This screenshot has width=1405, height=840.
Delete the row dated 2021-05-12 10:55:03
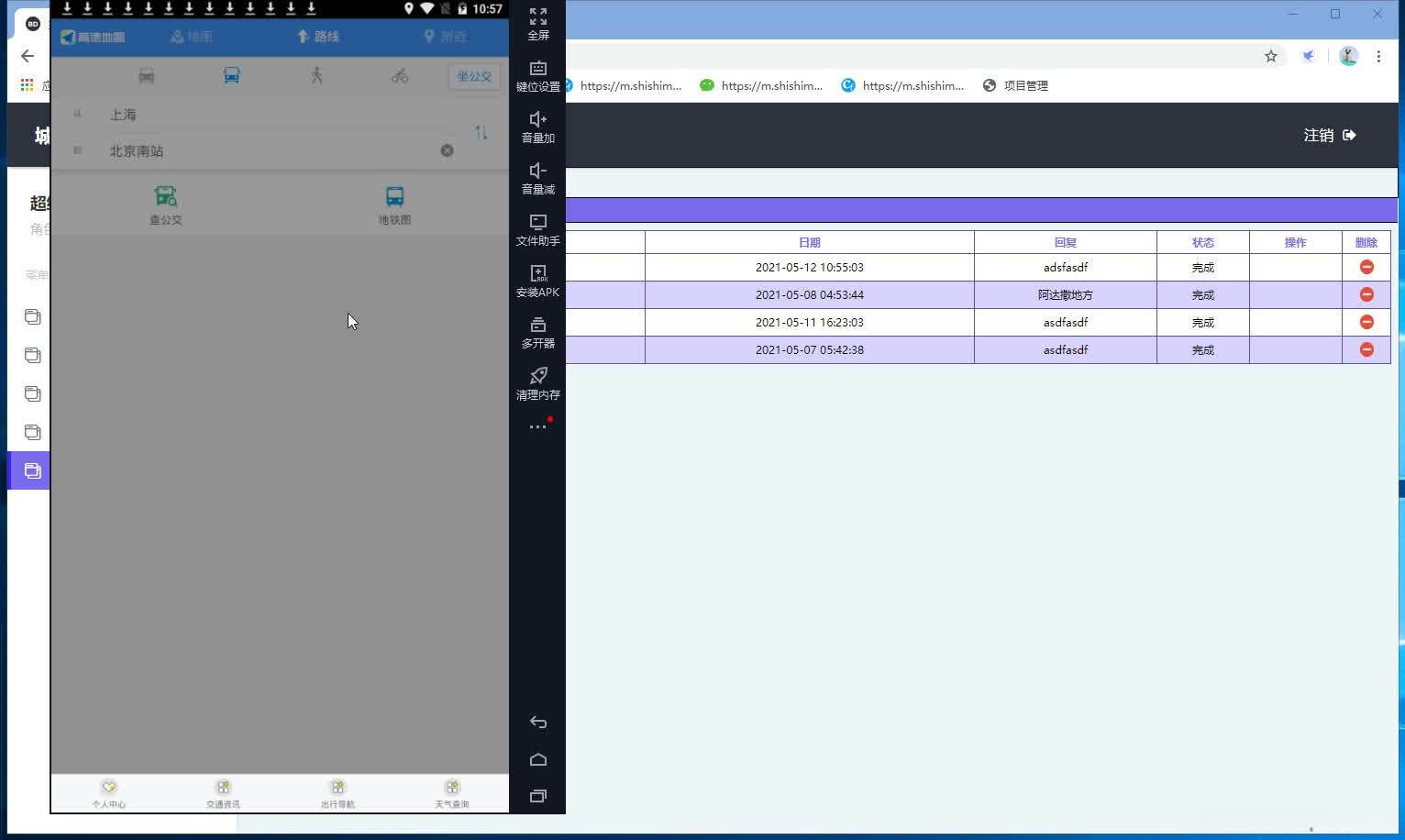[1366, 267]
